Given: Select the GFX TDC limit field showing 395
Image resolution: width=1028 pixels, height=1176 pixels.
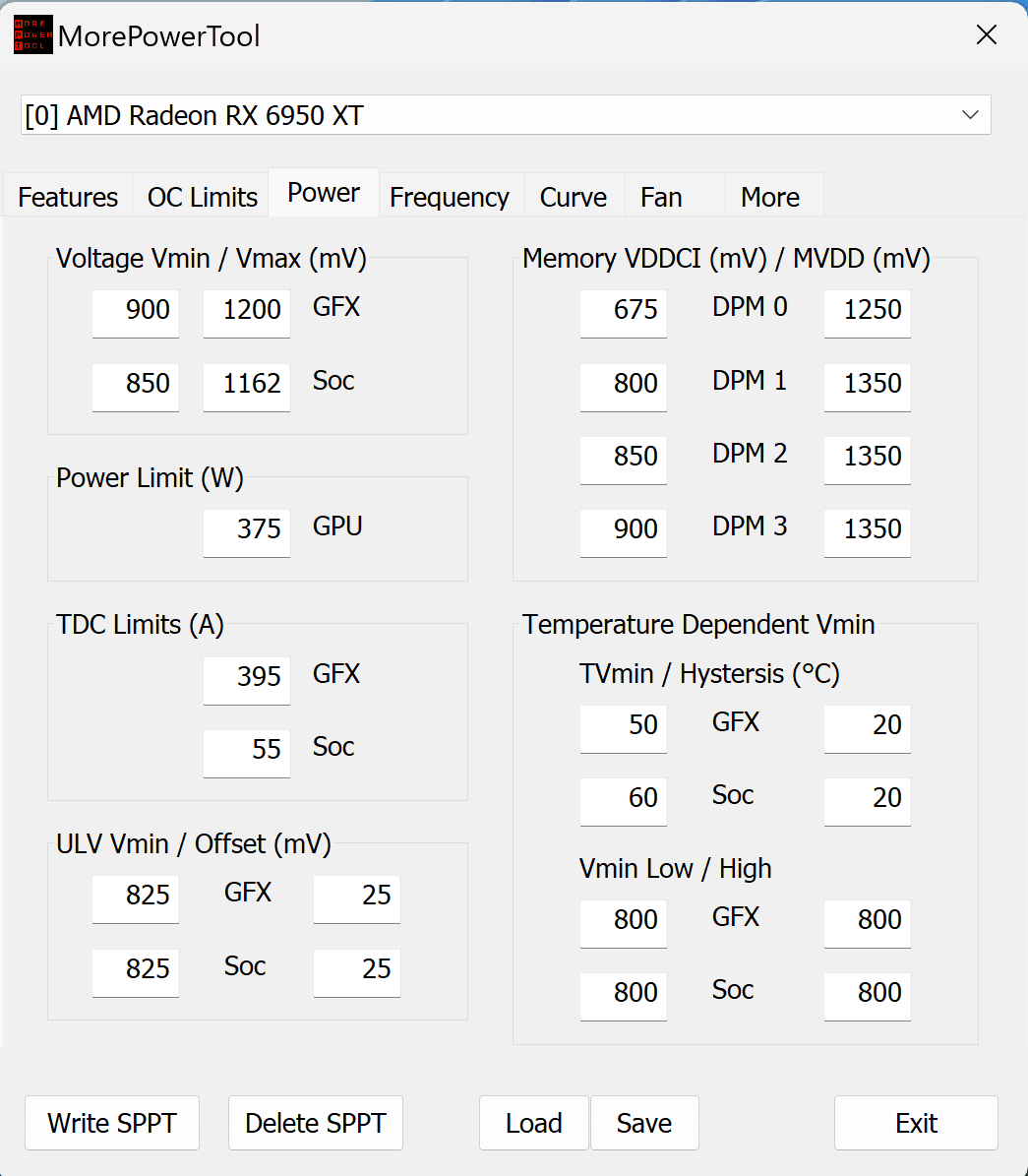Looking at the screenshot, I should coord(247,681).
